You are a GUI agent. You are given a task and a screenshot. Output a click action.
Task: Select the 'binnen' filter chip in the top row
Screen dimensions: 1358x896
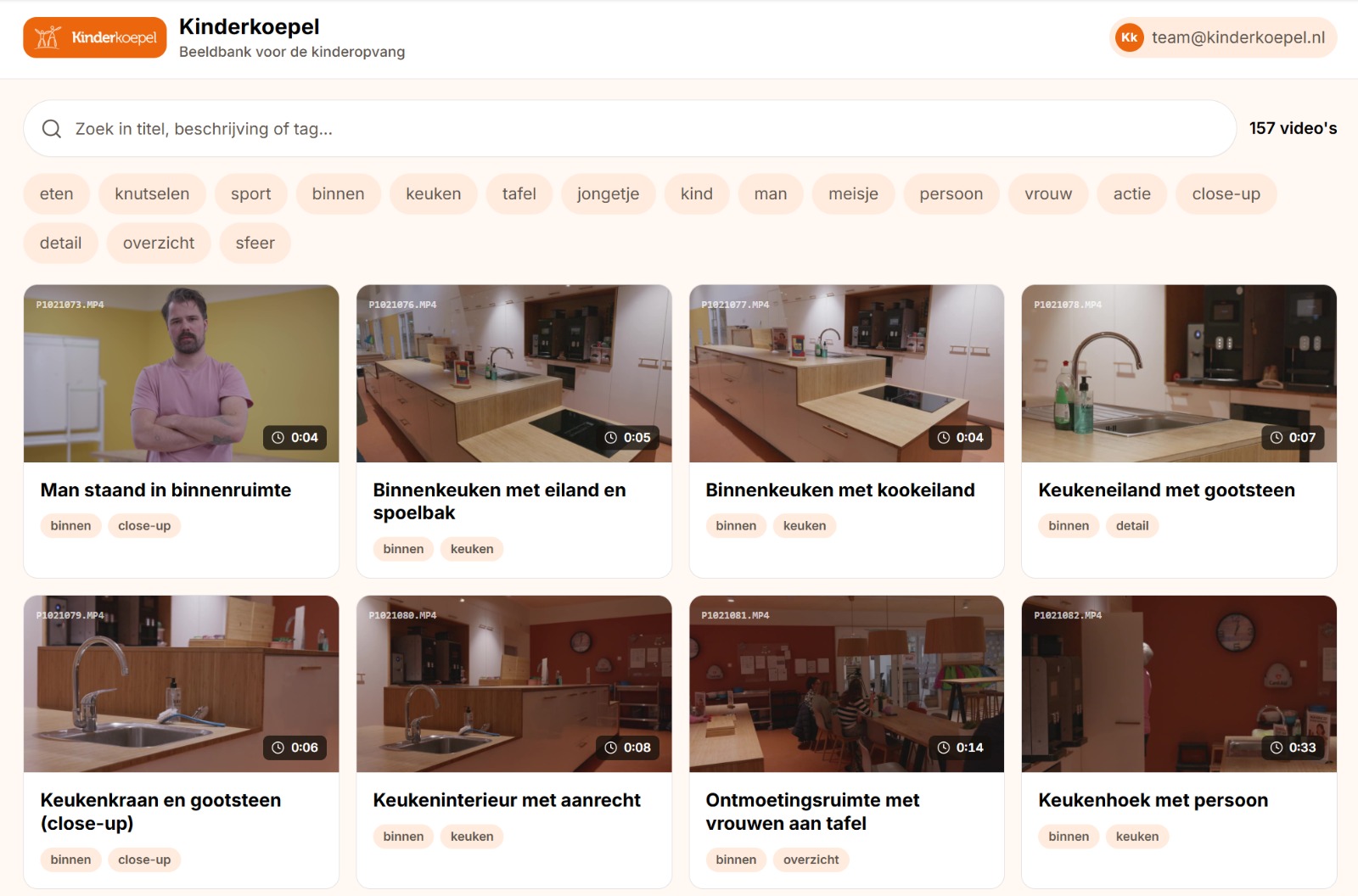coord(338,193)
